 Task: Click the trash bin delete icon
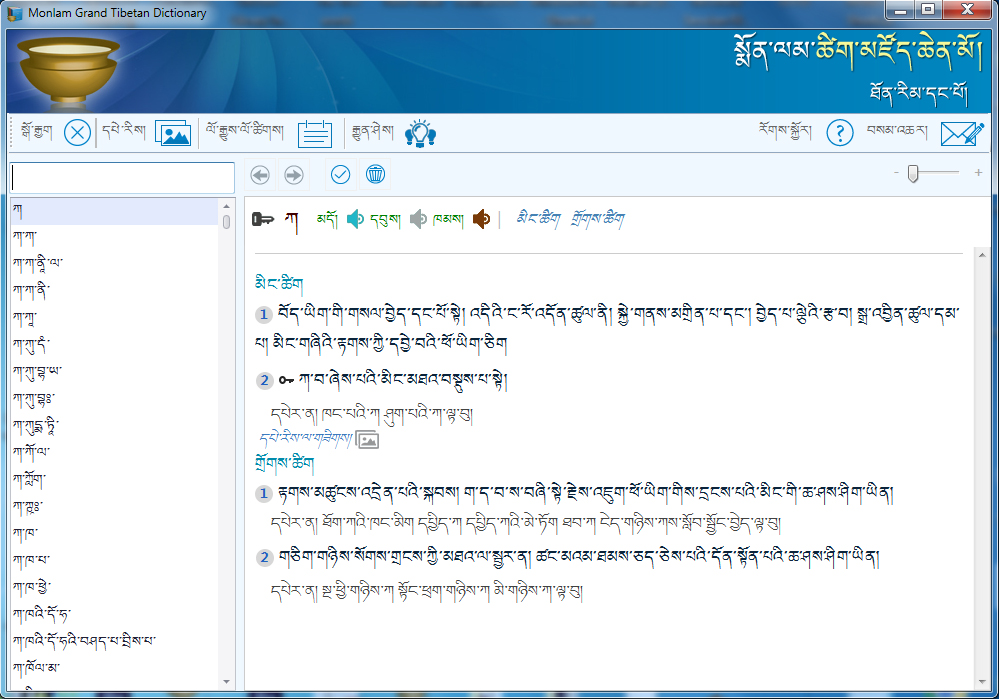point(375,175)
